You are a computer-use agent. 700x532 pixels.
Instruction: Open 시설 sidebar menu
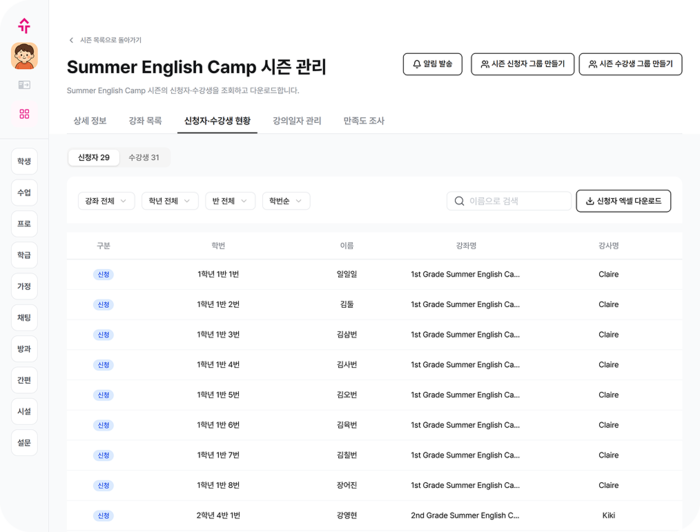(24, 411)
